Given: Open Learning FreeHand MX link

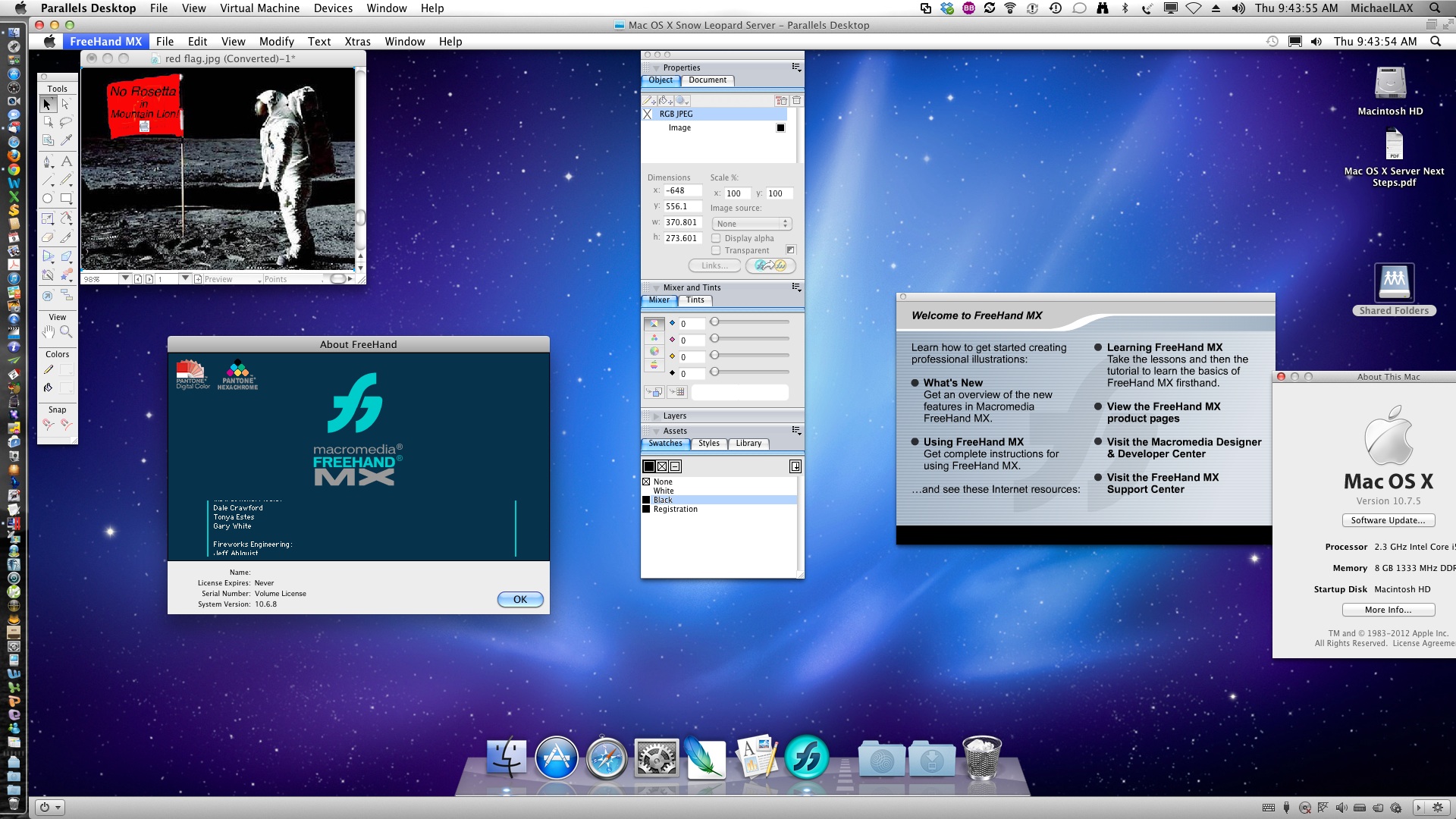Looking at the screenshot, I should [x=1165, y=347].
